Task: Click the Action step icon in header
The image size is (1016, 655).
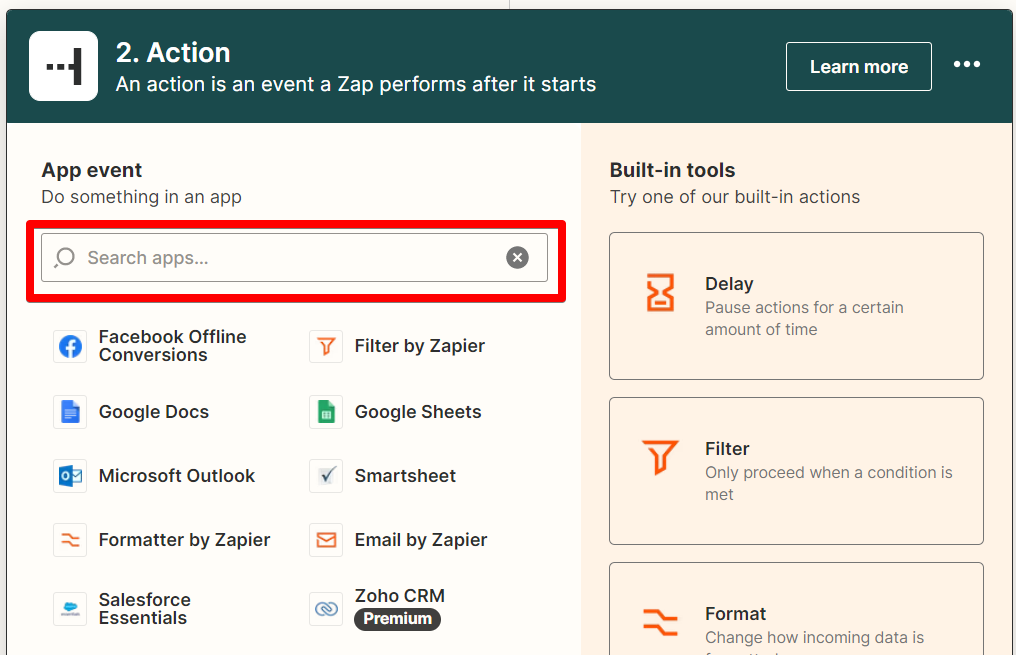Action: pyautogui.click(x=64, y=66)
